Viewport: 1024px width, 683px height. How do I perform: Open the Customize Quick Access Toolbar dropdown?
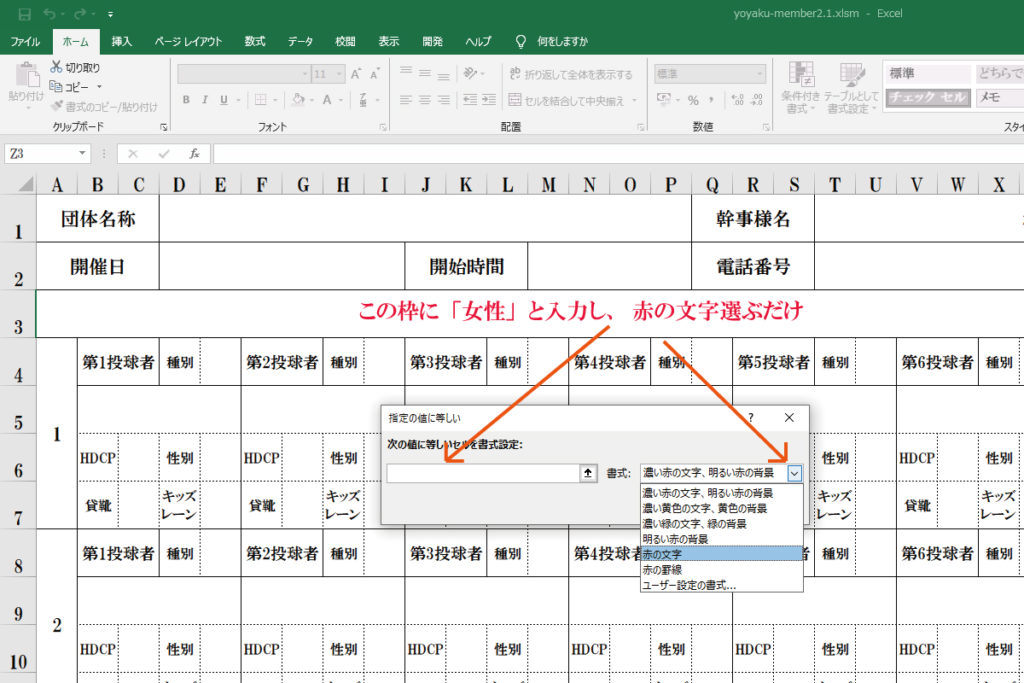pyautogui.click(x=110, y=14)
